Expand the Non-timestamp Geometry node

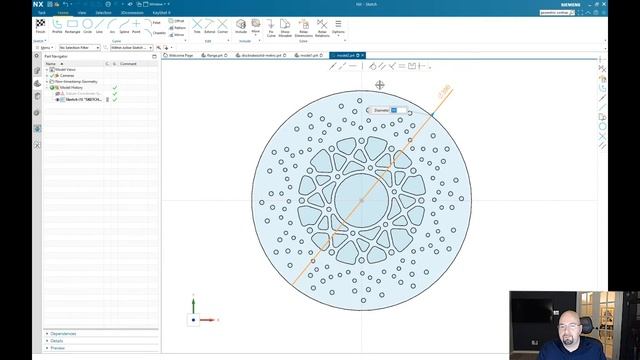tap(47, 82)
